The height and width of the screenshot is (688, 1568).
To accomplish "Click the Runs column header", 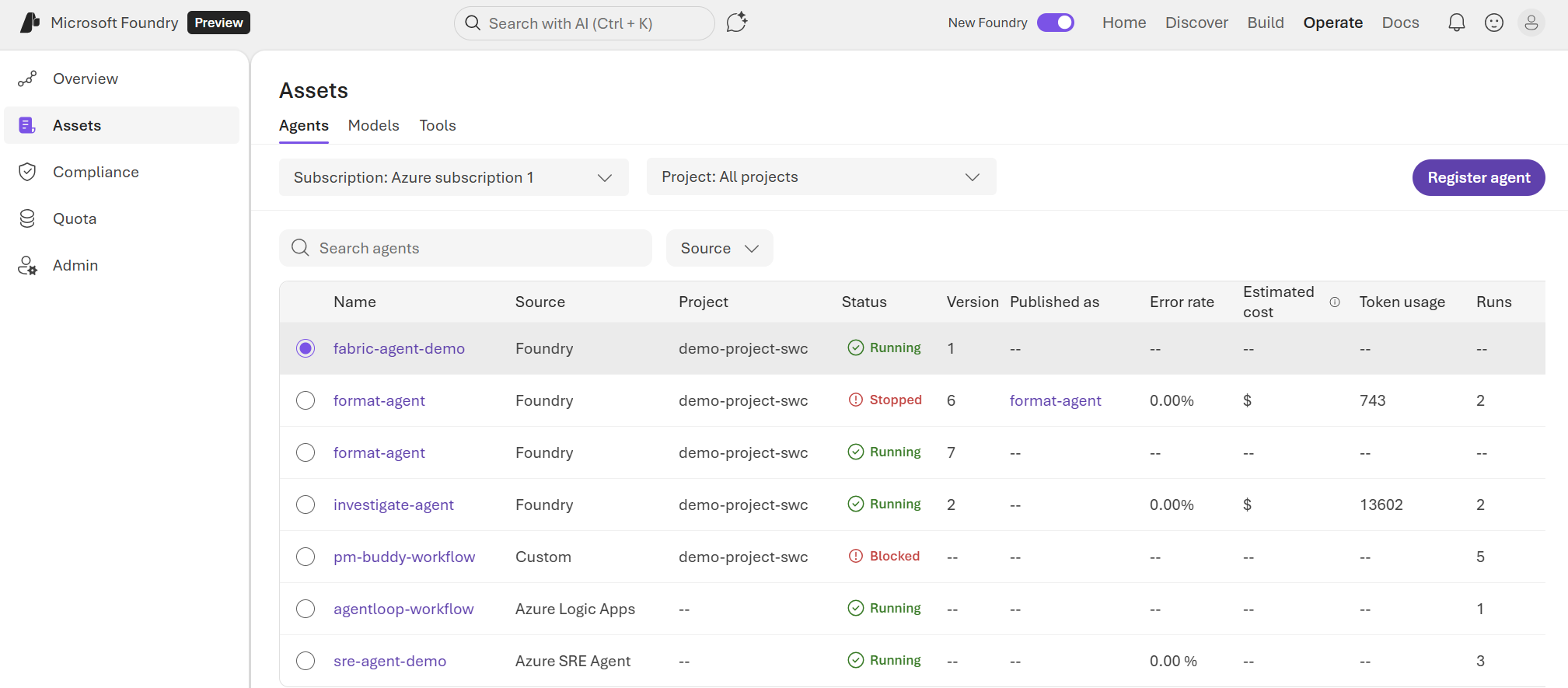I will point(1493,302).
